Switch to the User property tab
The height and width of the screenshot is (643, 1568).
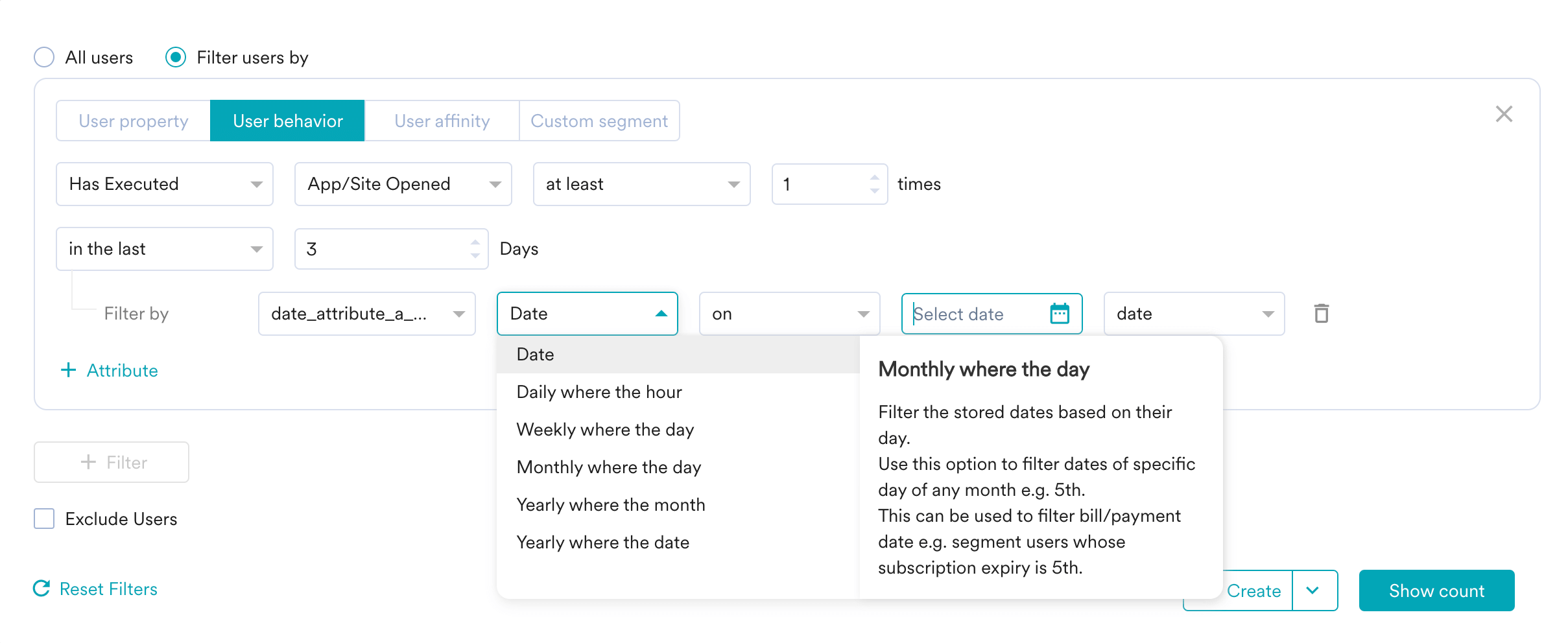click(134, 121)
